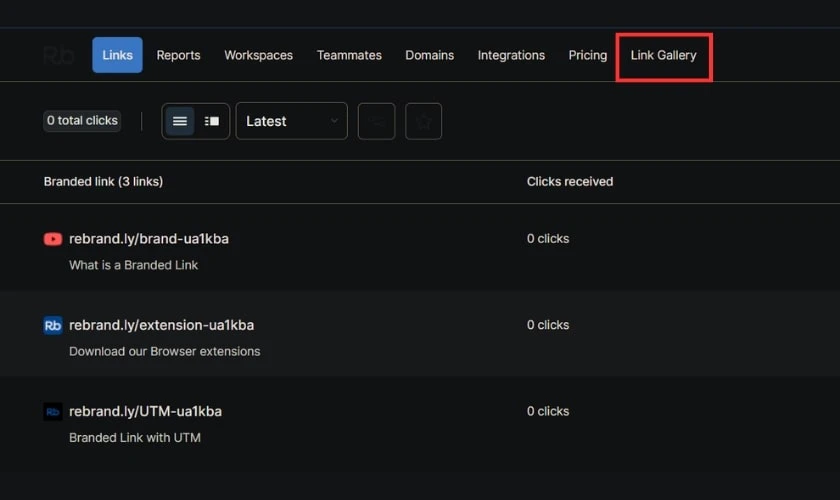Click '0 clicks' in the brand-ua1kba row
This screenshot has height=500, width=840.
548,238
